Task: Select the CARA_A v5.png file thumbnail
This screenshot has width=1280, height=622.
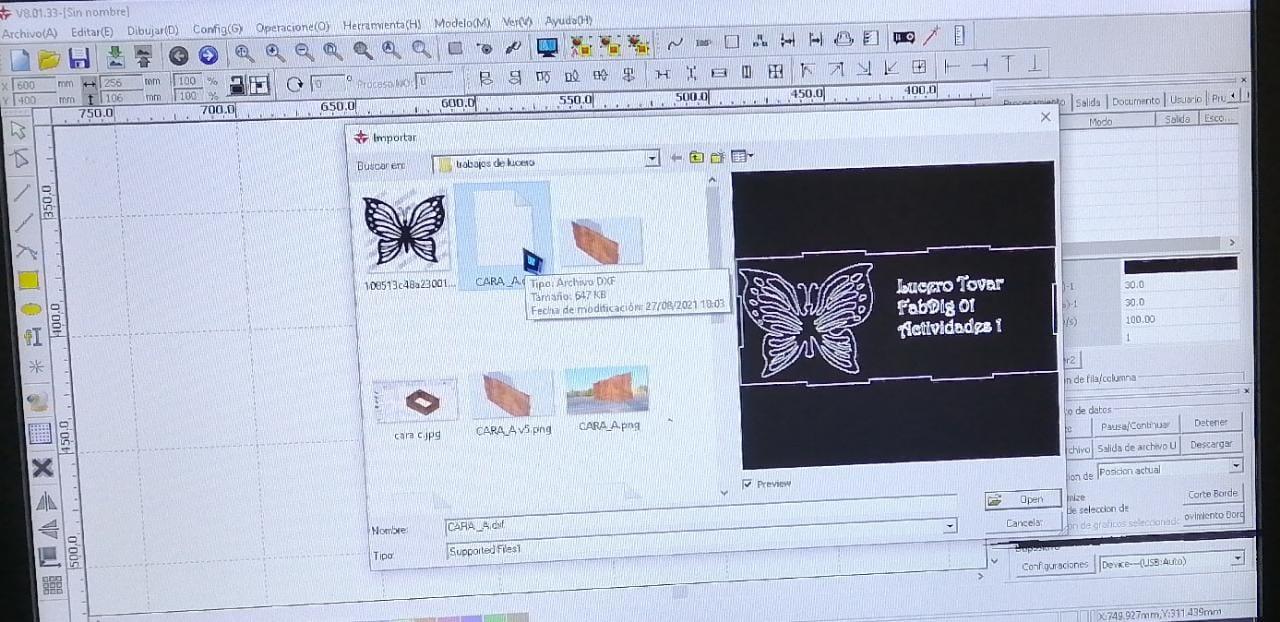Action: click(513, 394)
